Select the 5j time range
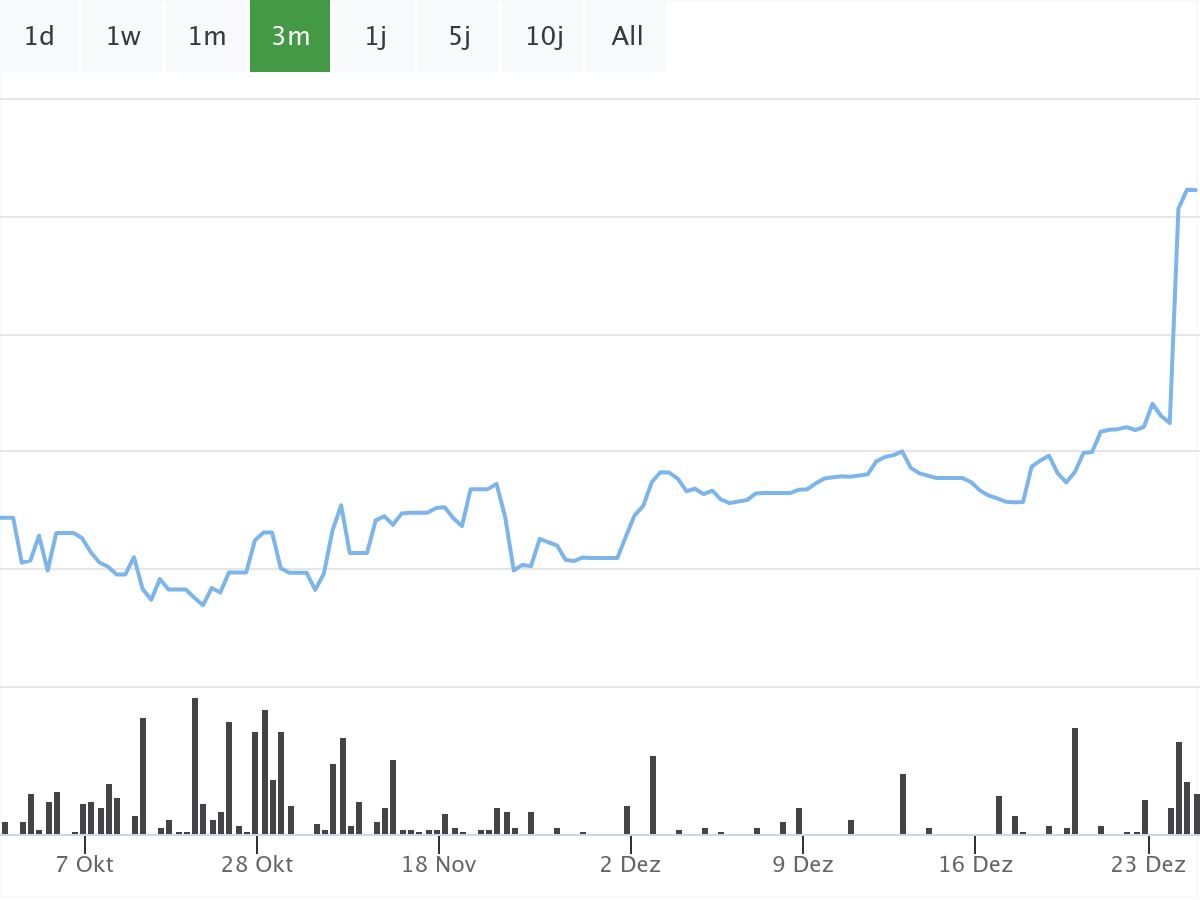Viewport: 1200px width, 900px height. [x=459, y=37]
